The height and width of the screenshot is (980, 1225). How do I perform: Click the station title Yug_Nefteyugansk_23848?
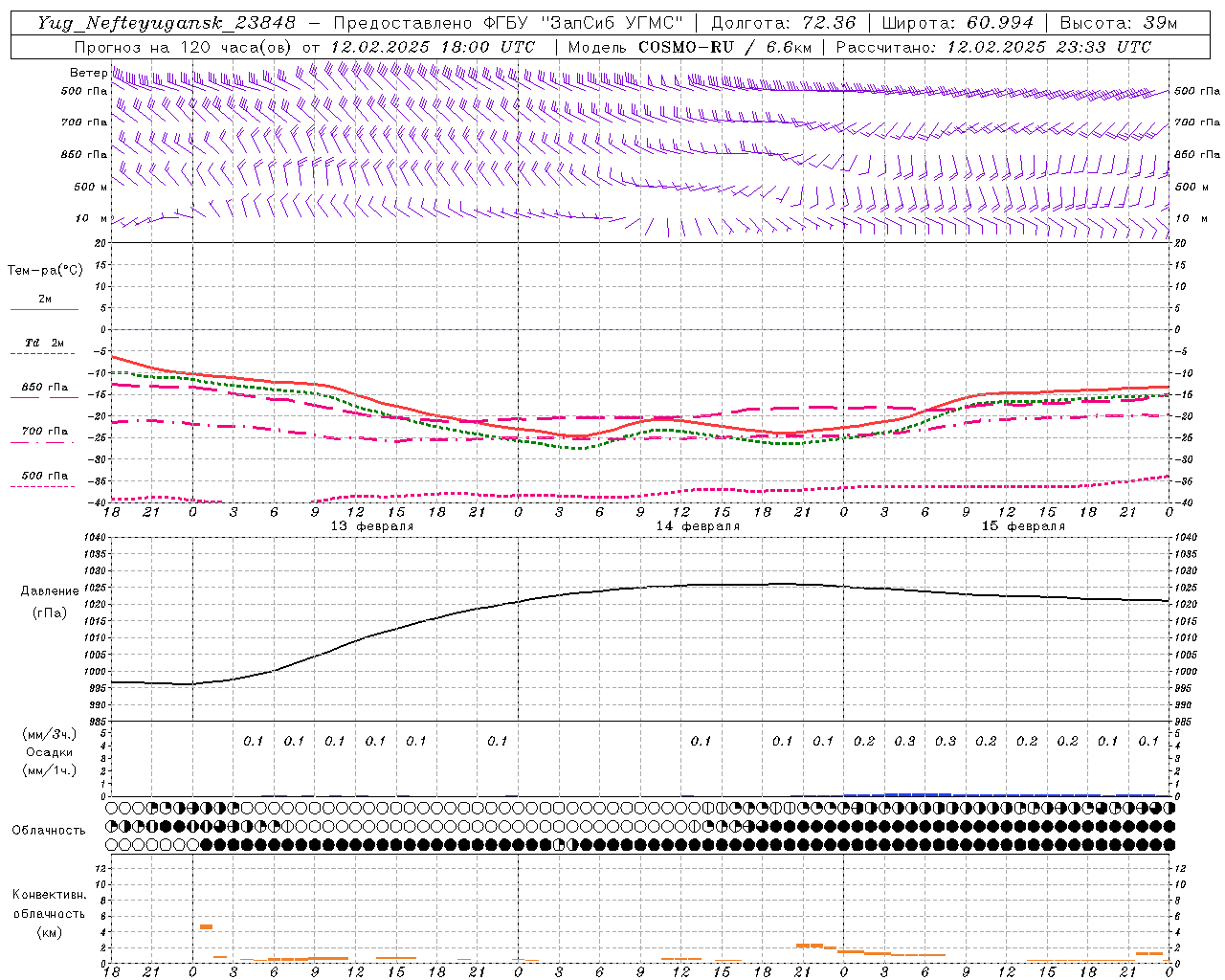166,23
